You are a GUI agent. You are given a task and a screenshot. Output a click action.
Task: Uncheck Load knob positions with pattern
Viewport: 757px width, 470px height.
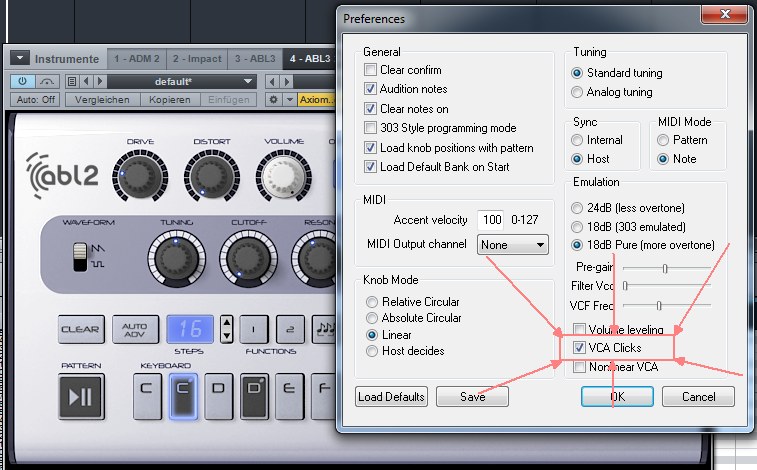(370, 148)
